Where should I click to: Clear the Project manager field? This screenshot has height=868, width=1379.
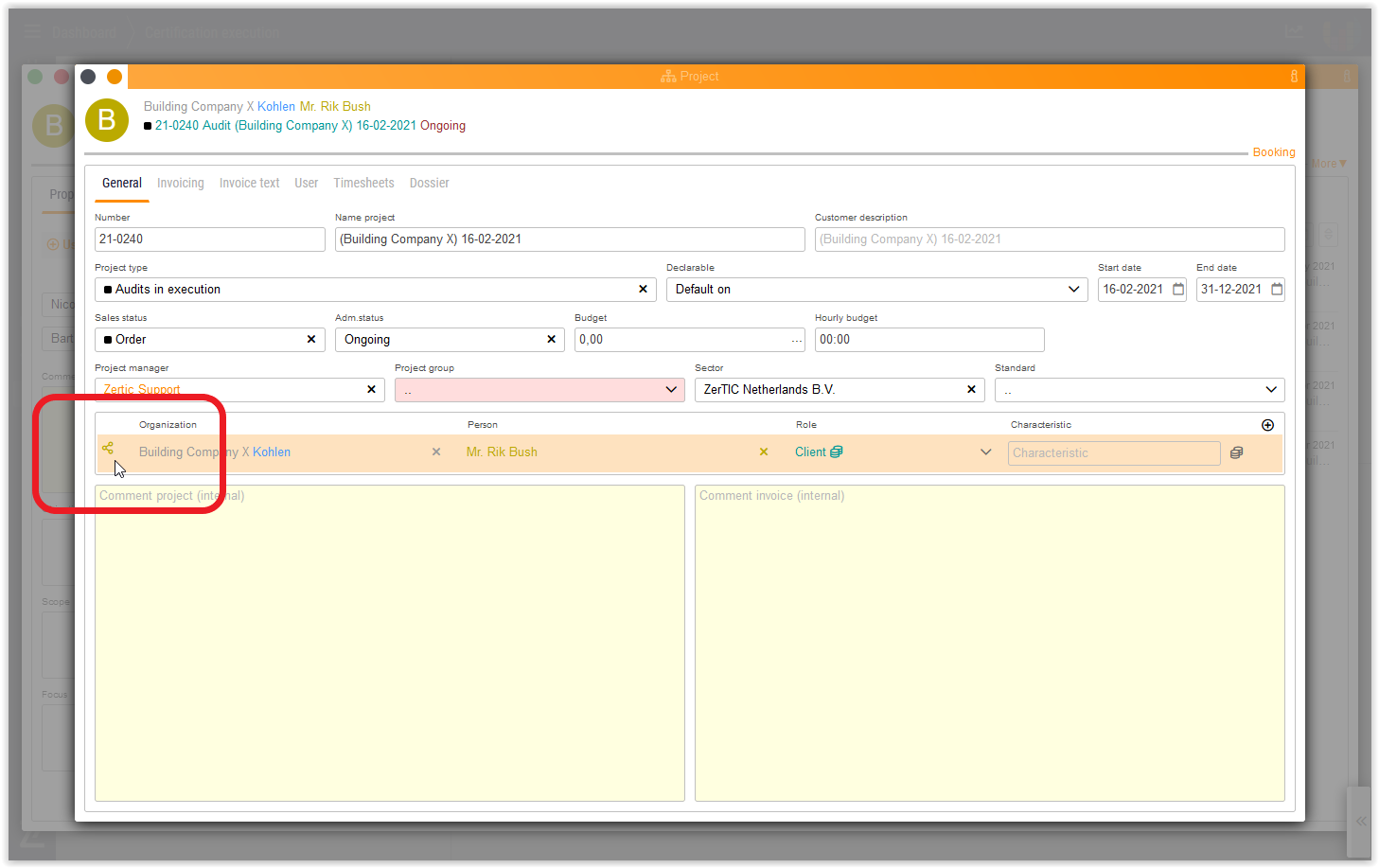click(x=371, y=390)
